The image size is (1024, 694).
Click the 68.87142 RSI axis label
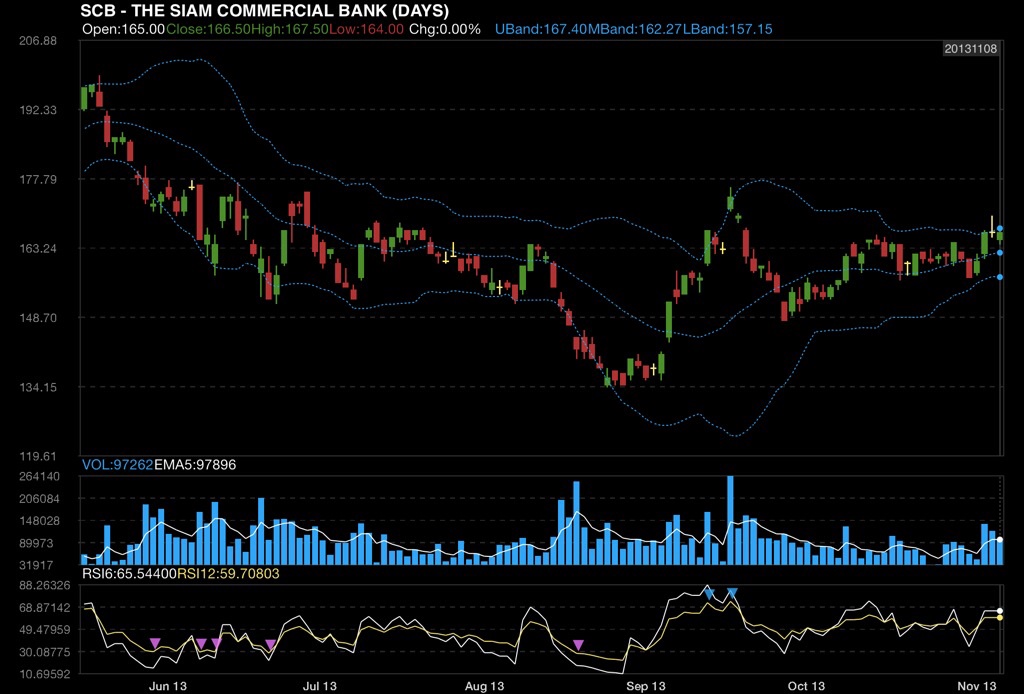point(44,608)
